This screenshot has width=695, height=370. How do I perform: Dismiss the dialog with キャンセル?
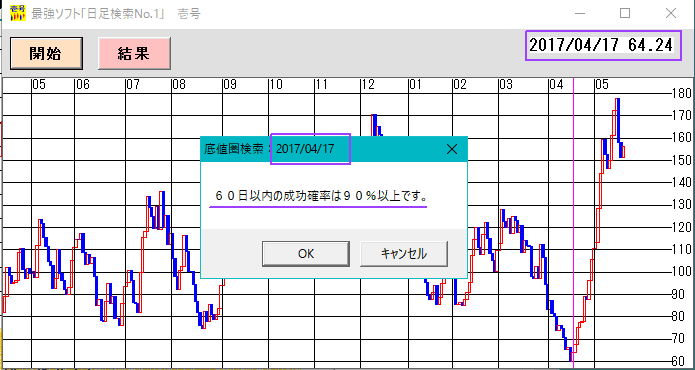coord(404,254)
